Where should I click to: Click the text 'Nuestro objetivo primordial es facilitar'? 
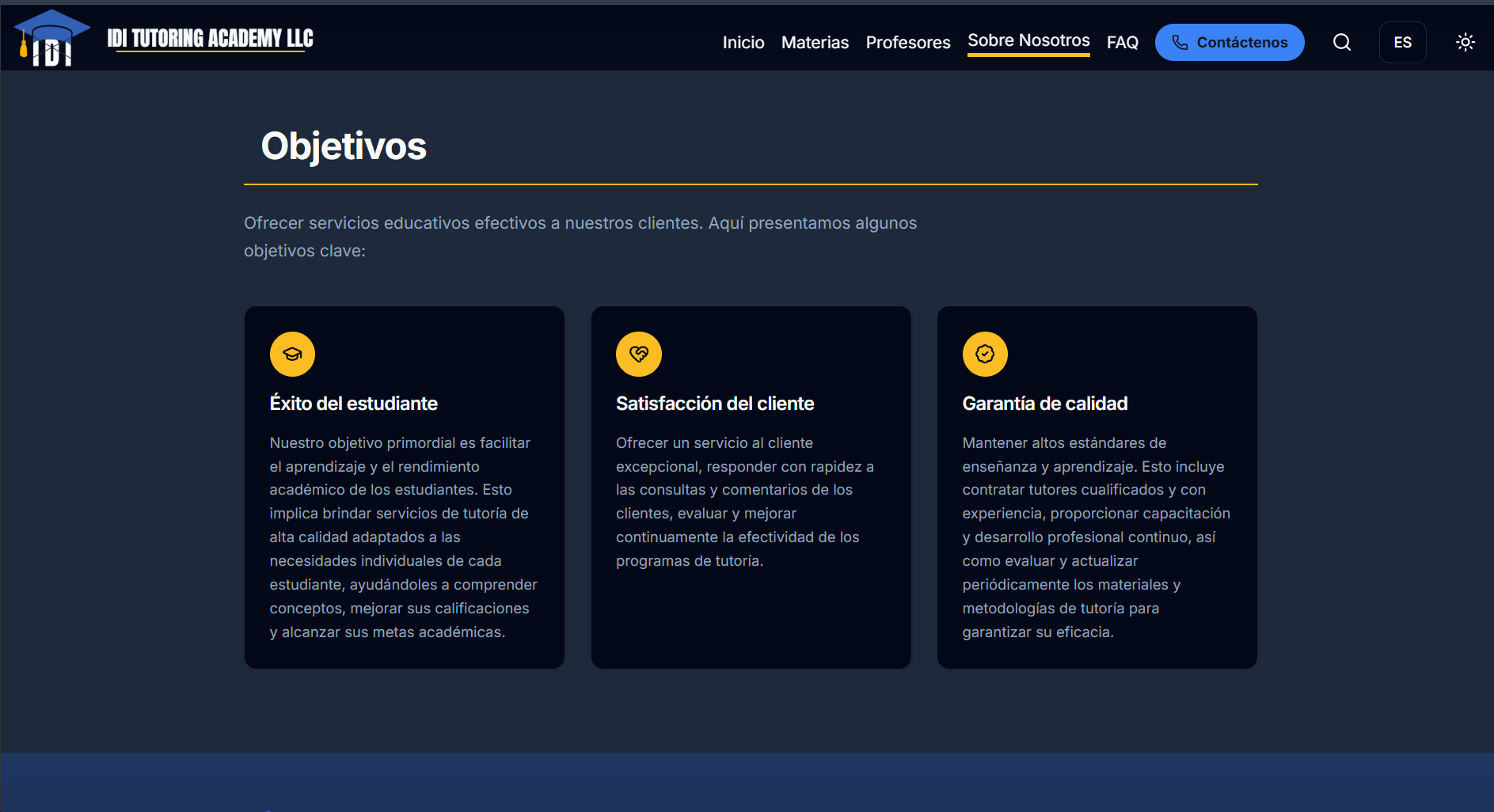pos(400,443)
